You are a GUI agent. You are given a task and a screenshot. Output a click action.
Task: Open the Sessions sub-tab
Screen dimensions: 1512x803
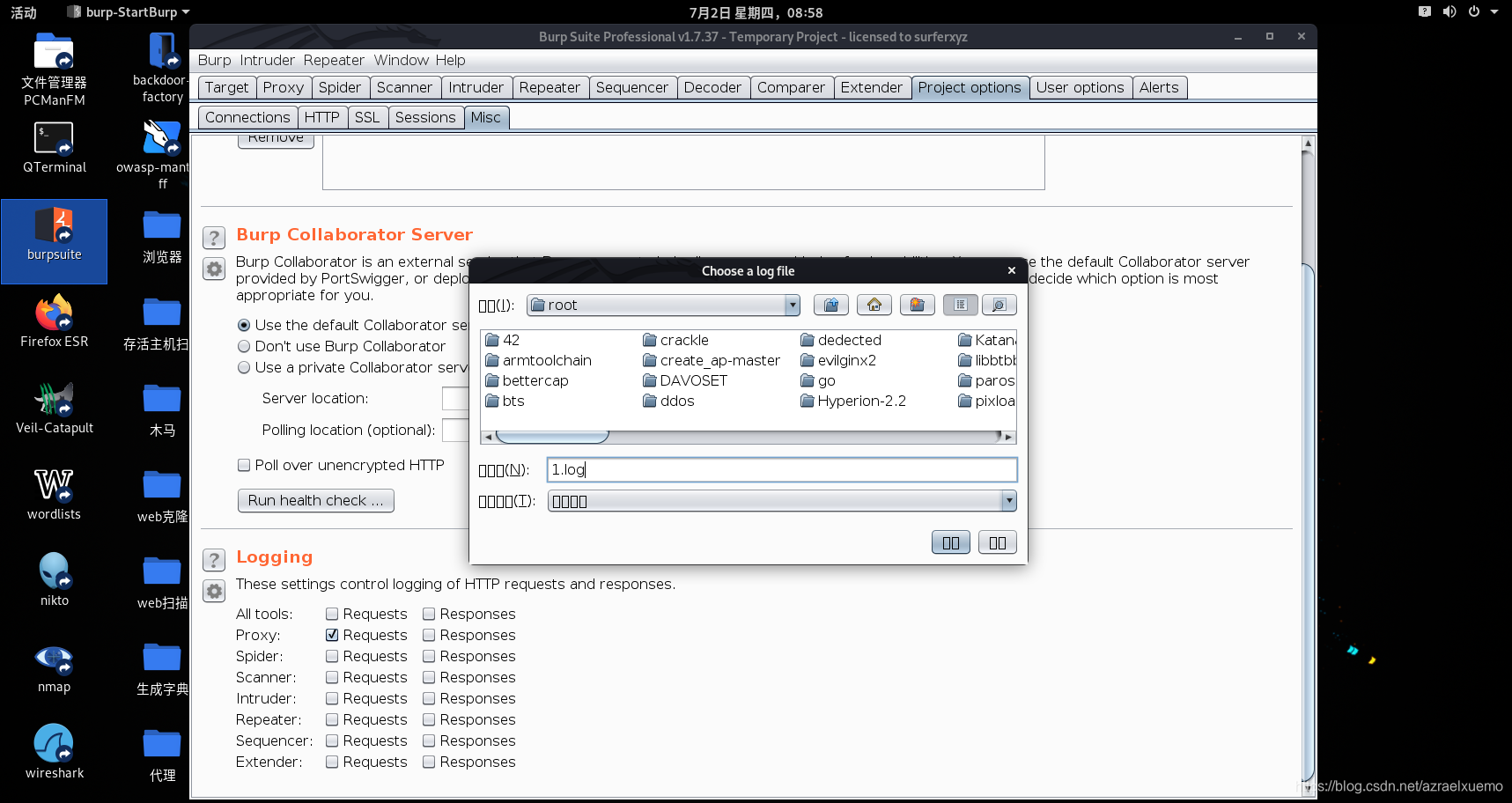[x=425, y=117]
